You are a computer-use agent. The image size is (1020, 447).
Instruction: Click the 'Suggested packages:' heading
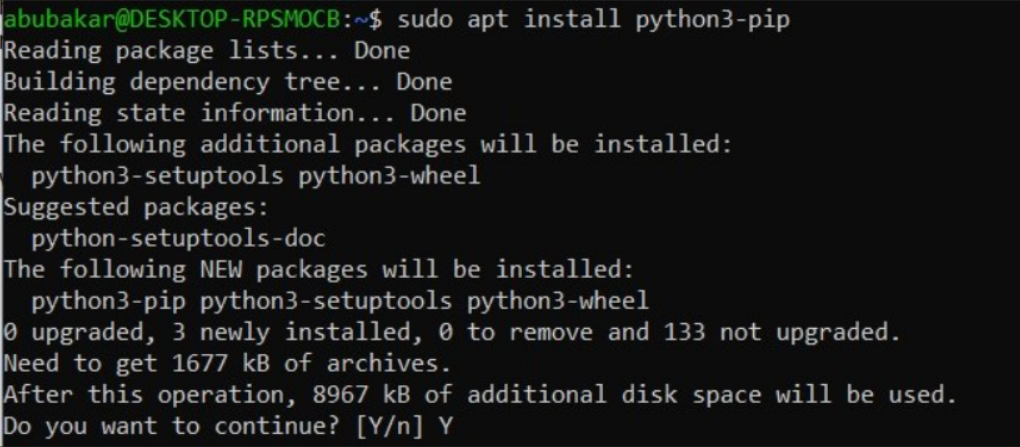[x=136, y=208]
